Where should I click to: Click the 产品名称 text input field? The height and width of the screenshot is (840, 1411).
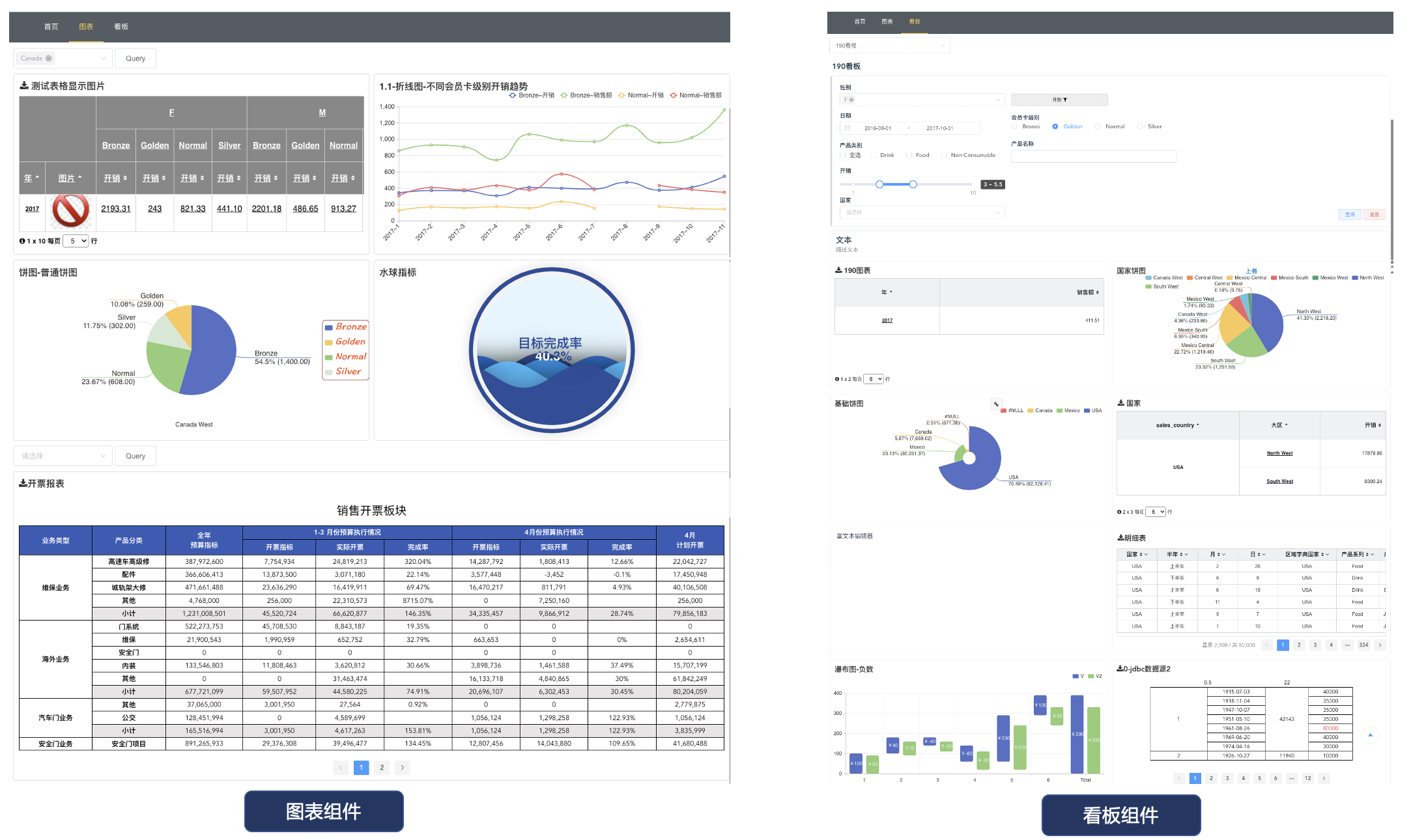1093,156
